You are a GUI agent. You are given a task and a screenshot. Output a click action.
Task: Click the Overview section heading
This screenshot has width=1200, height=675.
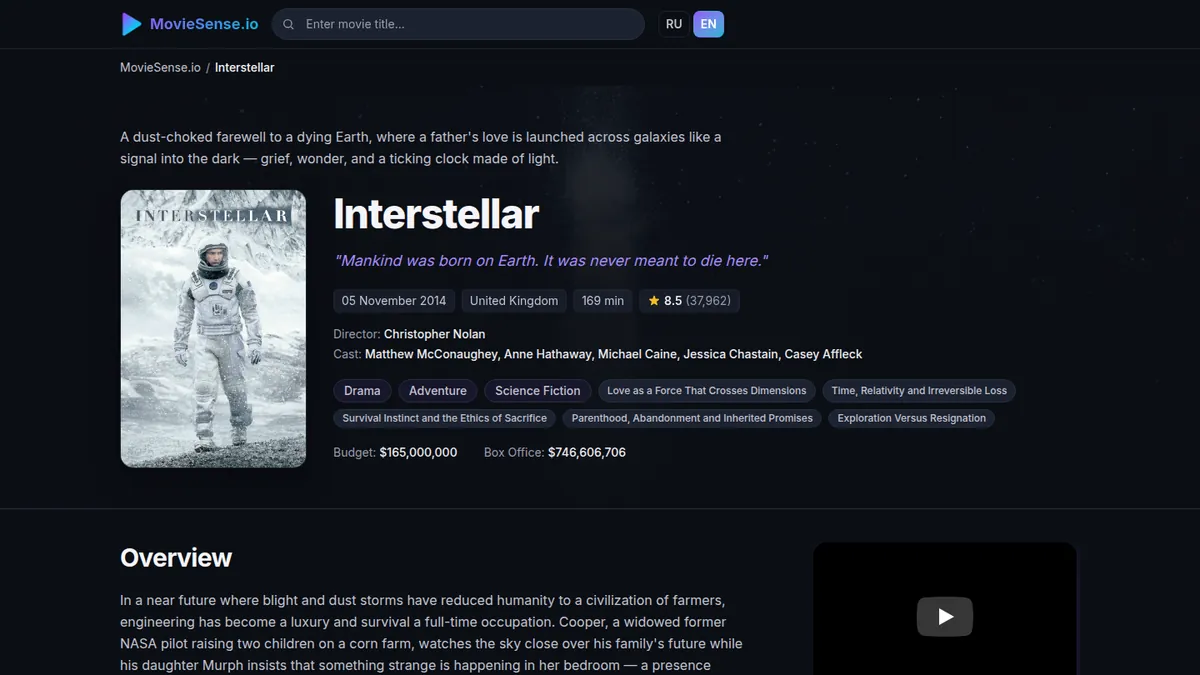pos(176,558)
